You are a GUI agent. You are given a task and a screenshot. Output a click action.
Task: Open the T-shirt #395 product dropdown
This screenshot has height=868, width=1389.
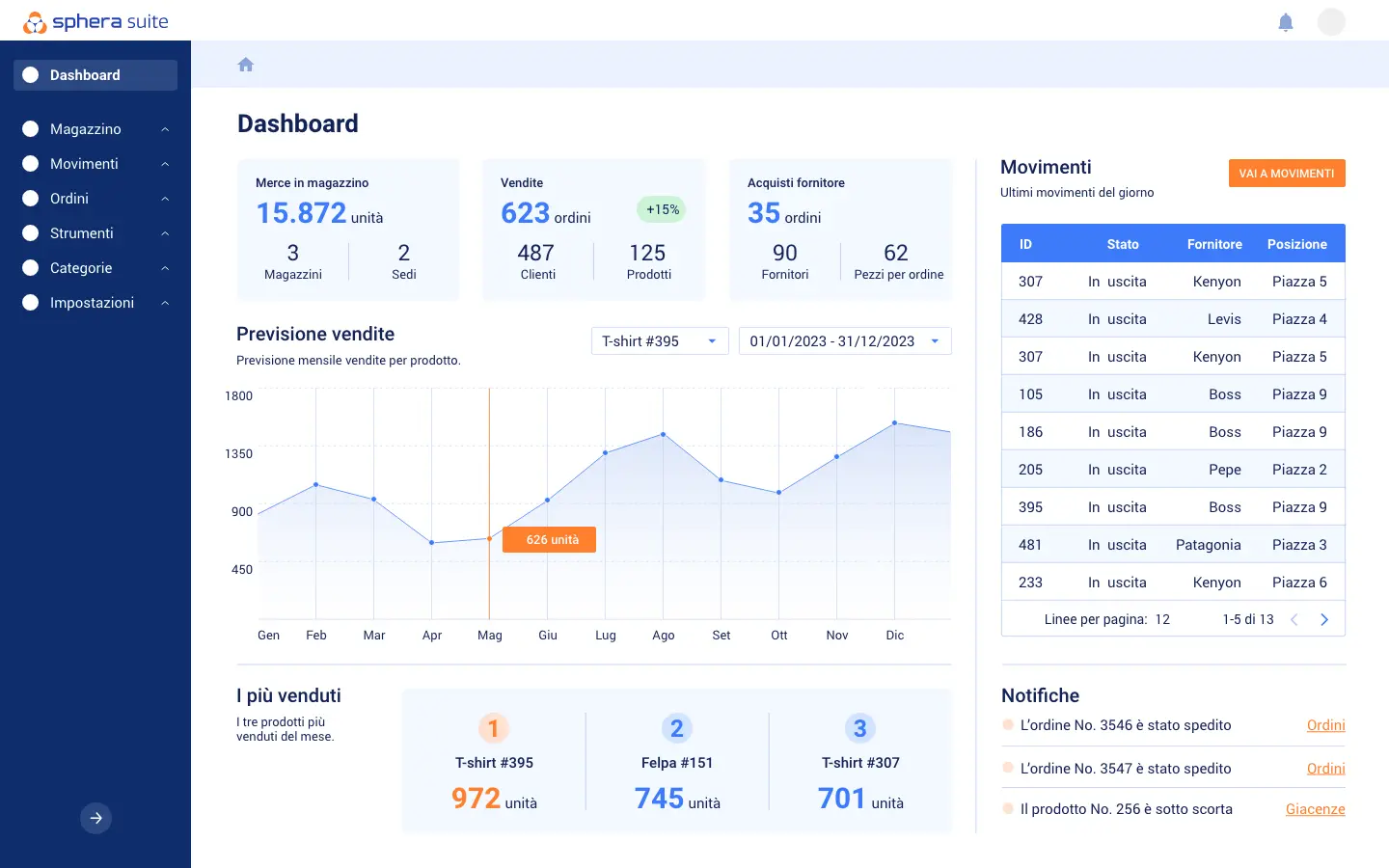coord(660,341)
